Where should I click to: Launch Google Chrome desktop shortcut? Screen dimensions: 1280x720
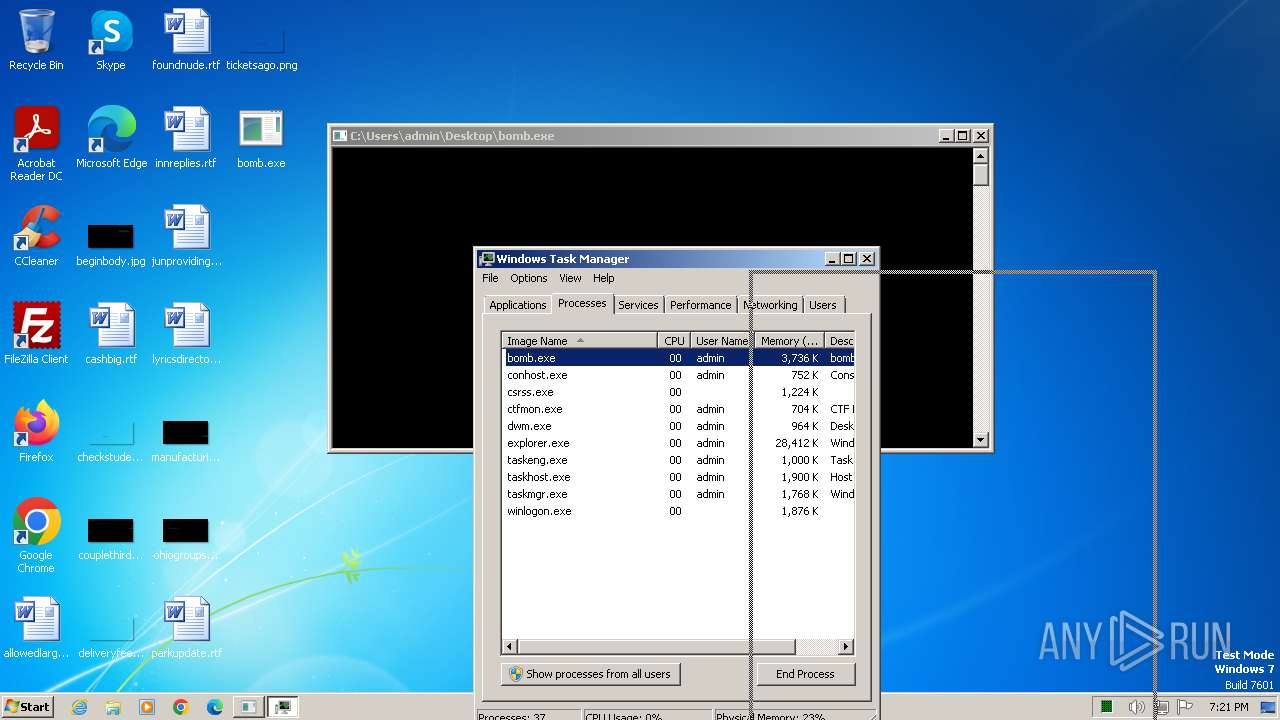pos(36,536)
